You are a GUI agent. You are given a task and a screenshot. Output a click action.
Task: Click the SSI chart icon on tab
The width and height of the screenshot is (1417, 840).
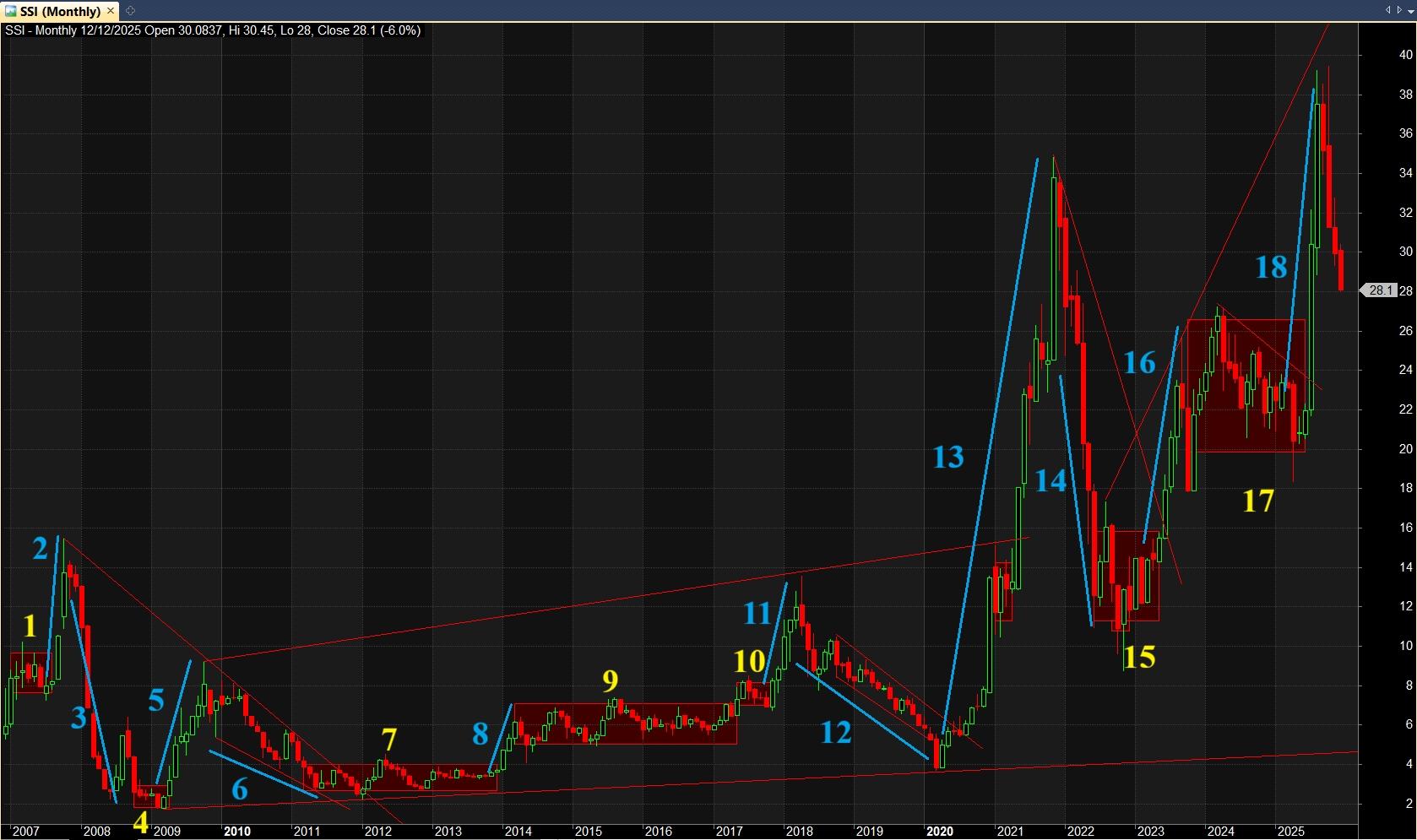10,11
